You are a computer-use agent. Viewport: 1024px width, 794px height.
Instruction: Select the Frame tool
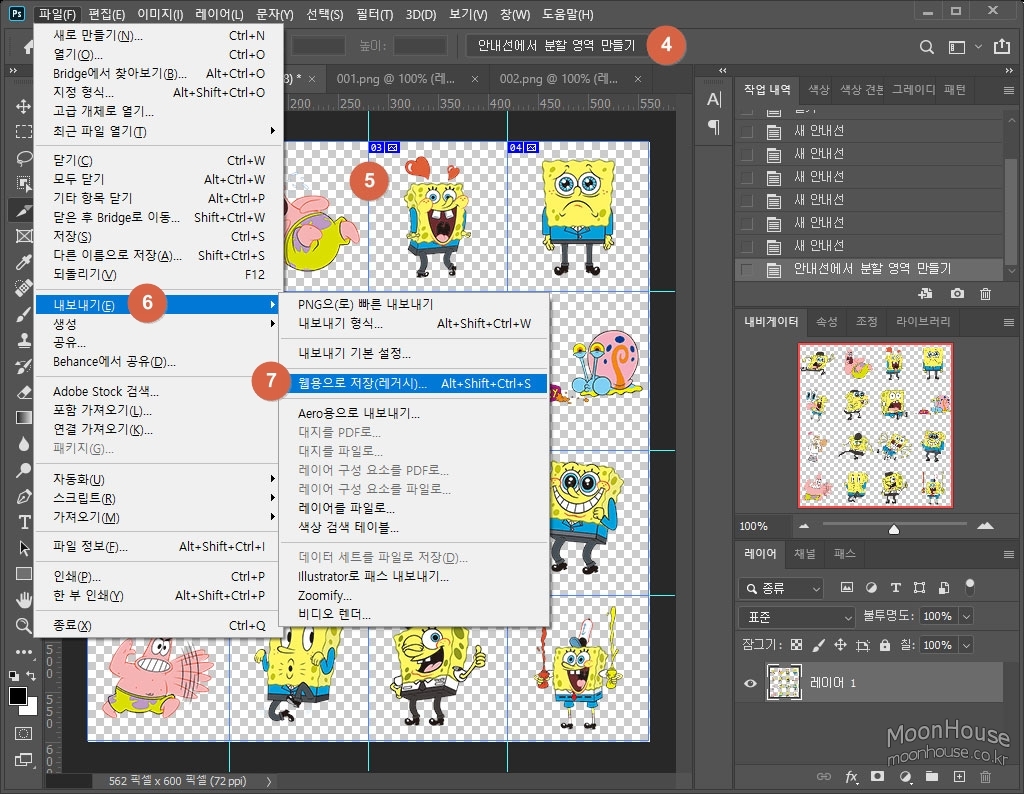[x=24, y=236]
